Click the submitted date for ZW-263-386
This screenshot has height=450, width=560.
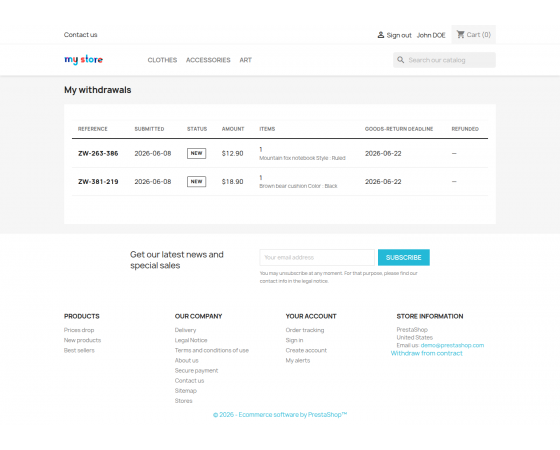[x=153, y=153]
